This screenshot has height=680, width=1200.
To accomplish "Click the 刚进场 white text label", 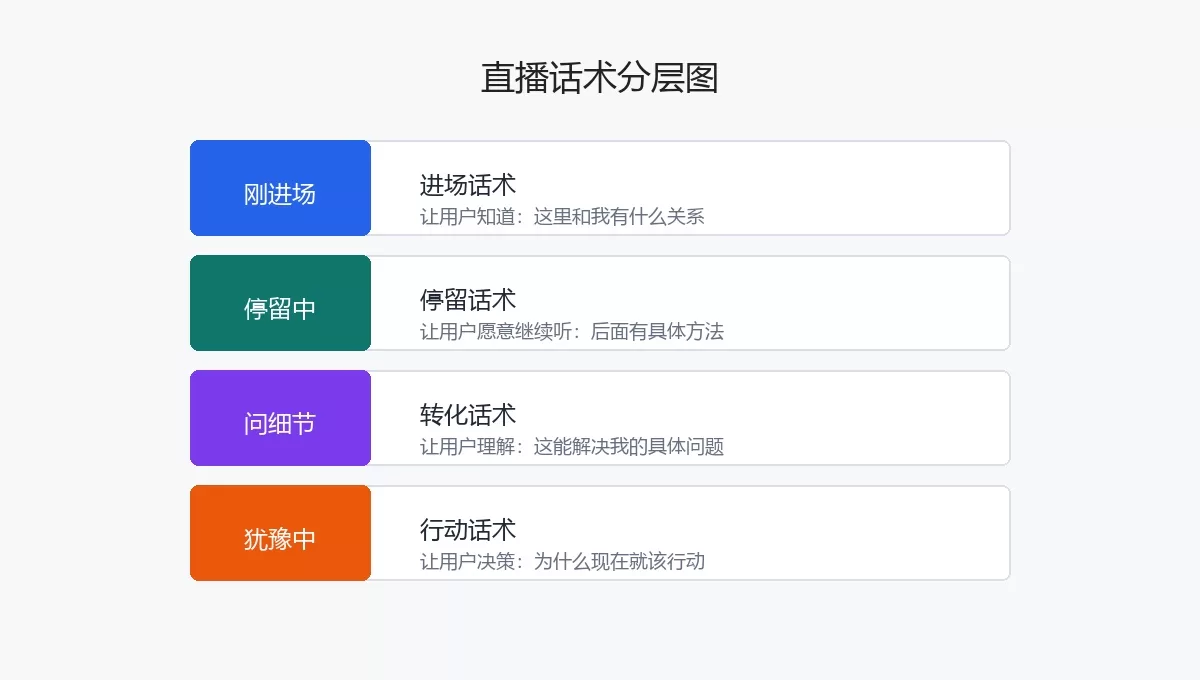I will tap(280, 194).
